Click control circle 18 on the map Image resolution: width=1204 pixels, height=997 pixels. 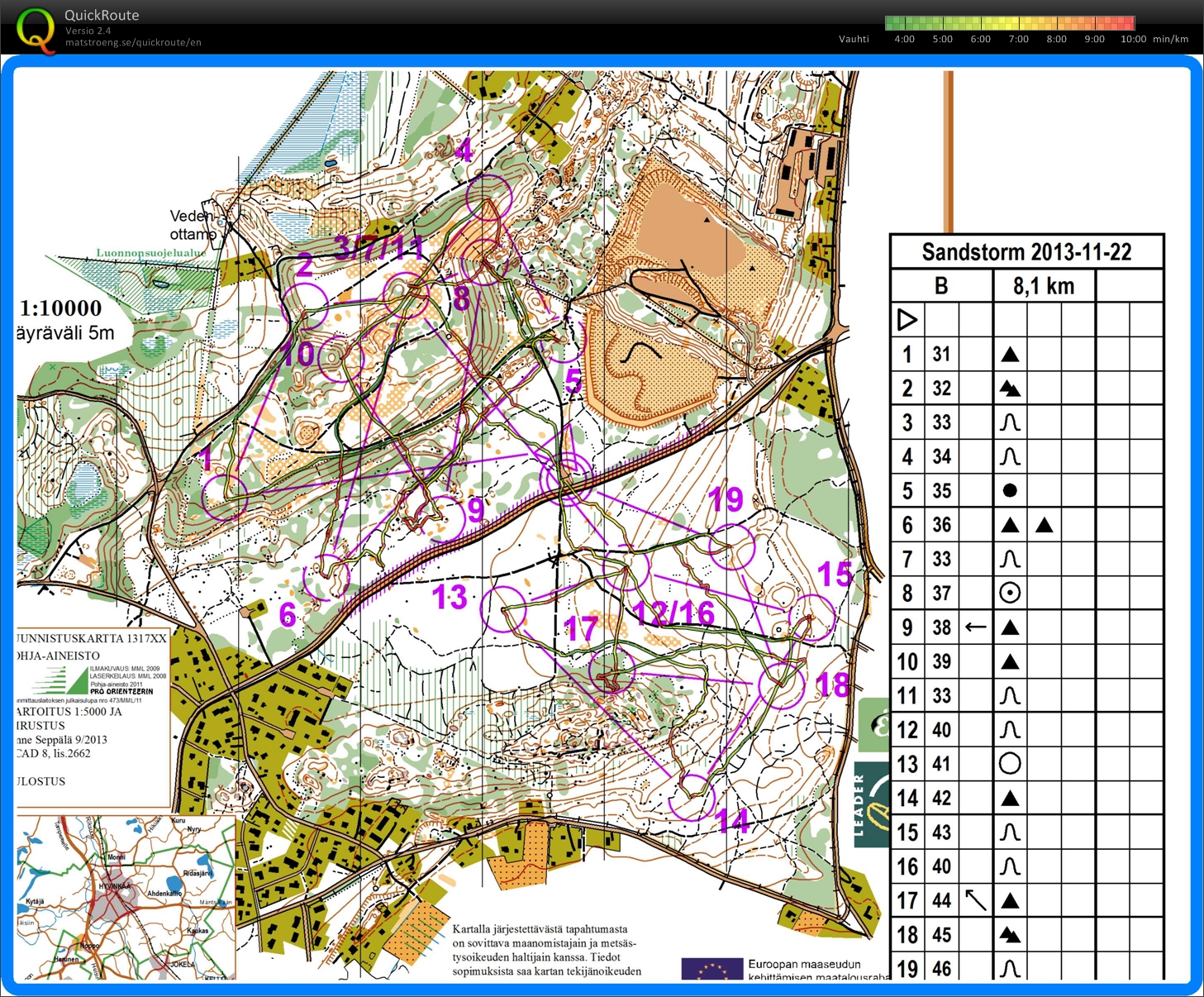782,685
